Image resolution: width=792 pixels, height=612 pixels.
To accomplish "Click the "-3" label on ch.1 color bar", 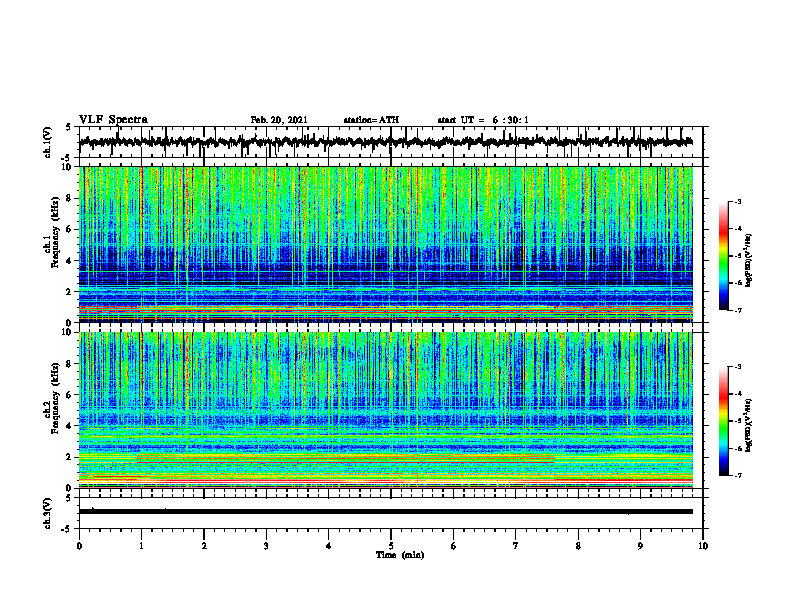I will click(738, 202).
